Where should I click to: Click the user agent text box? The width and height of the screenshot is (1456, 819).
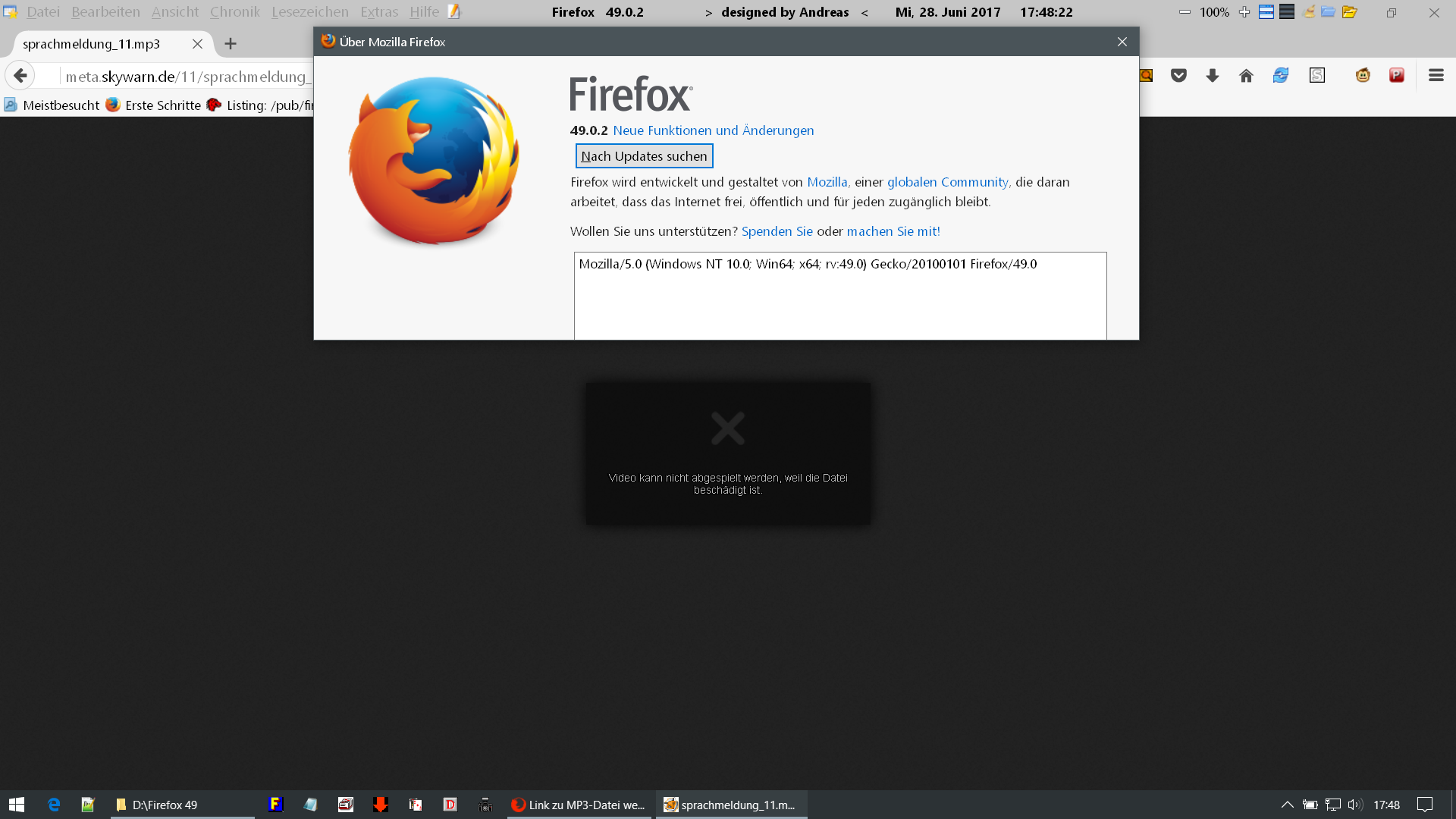pyautogui.click(x=839, y=296)
